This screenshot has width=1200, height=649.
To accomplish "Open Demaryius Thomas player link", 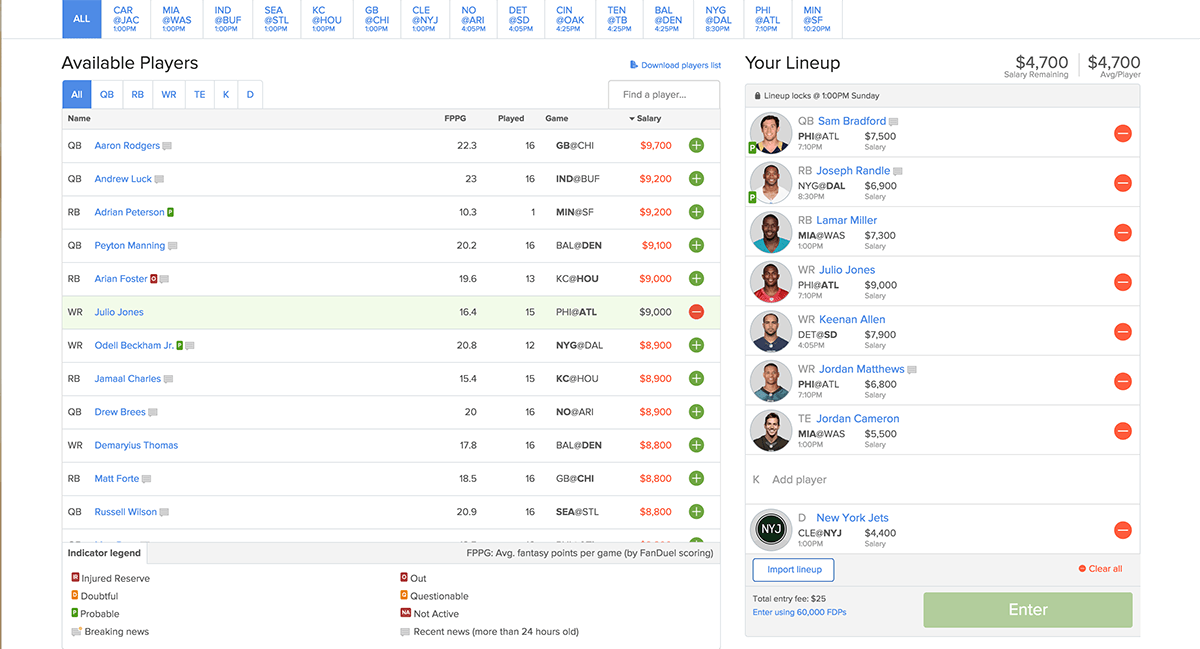I will (136, 446).
